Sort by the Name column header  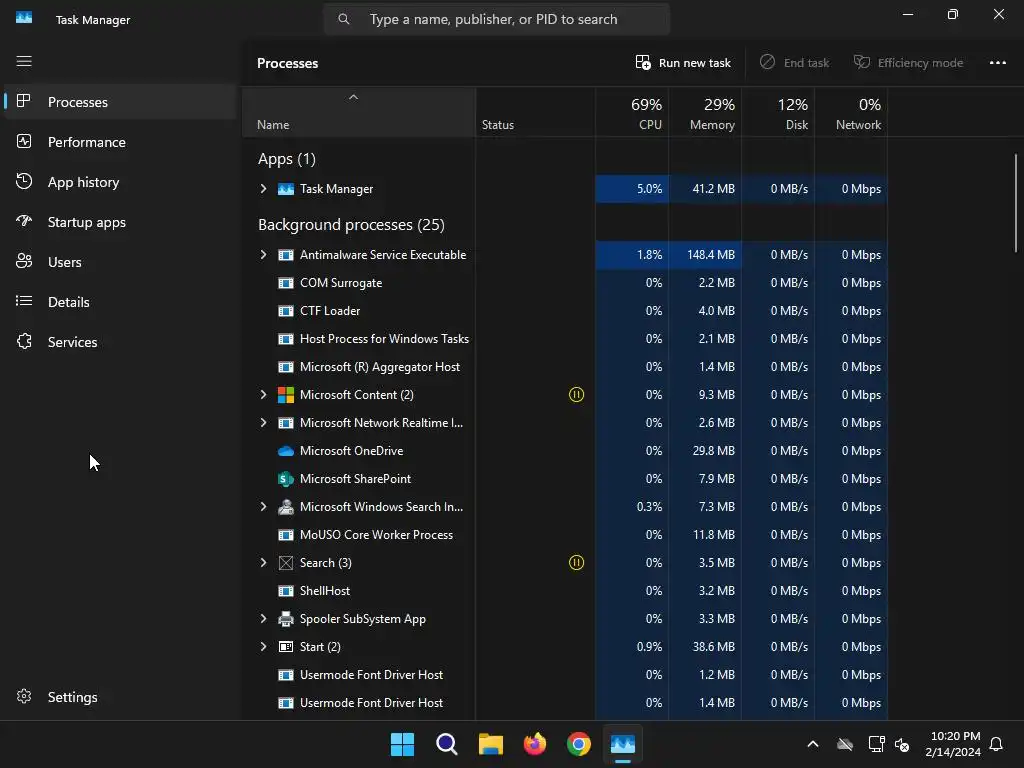point(359,112)
